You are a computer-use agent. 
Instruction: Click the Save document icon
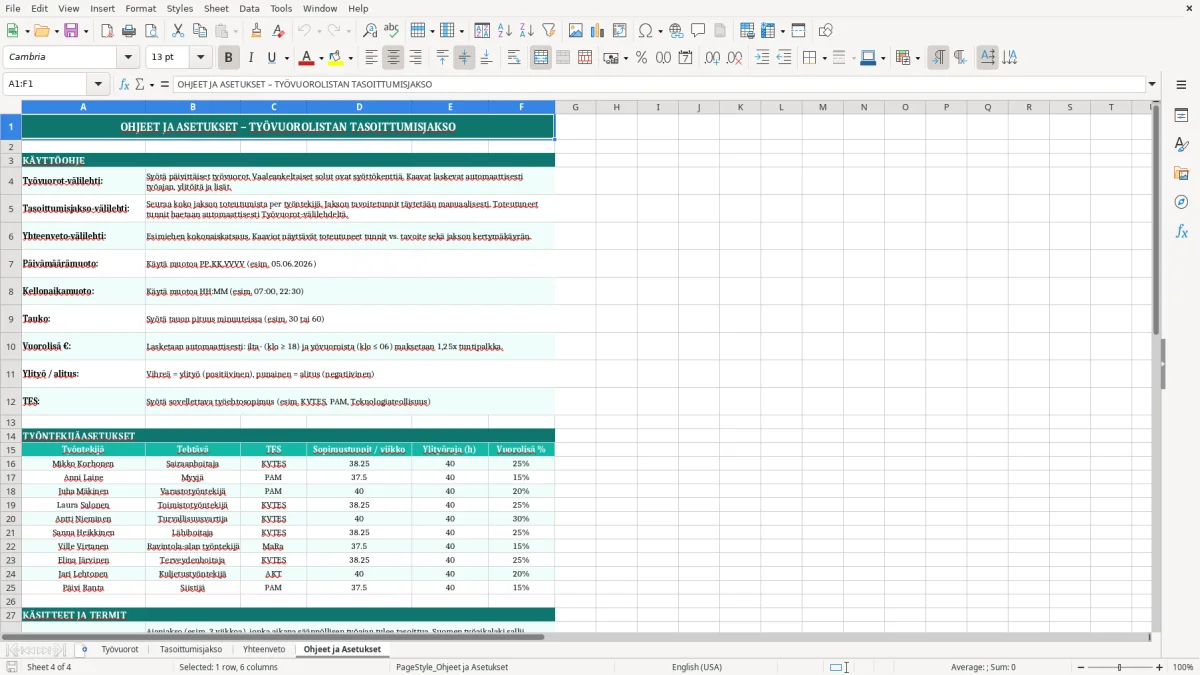pyautogui.click(x=71, y=31)
